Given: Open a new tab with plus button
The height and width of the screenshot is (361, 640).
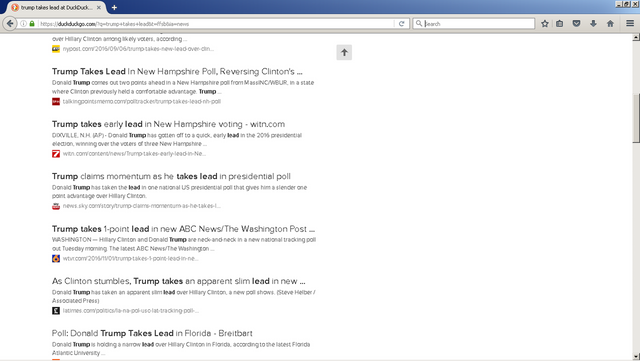Looking at the screenshot, I should tap(114, 7).
